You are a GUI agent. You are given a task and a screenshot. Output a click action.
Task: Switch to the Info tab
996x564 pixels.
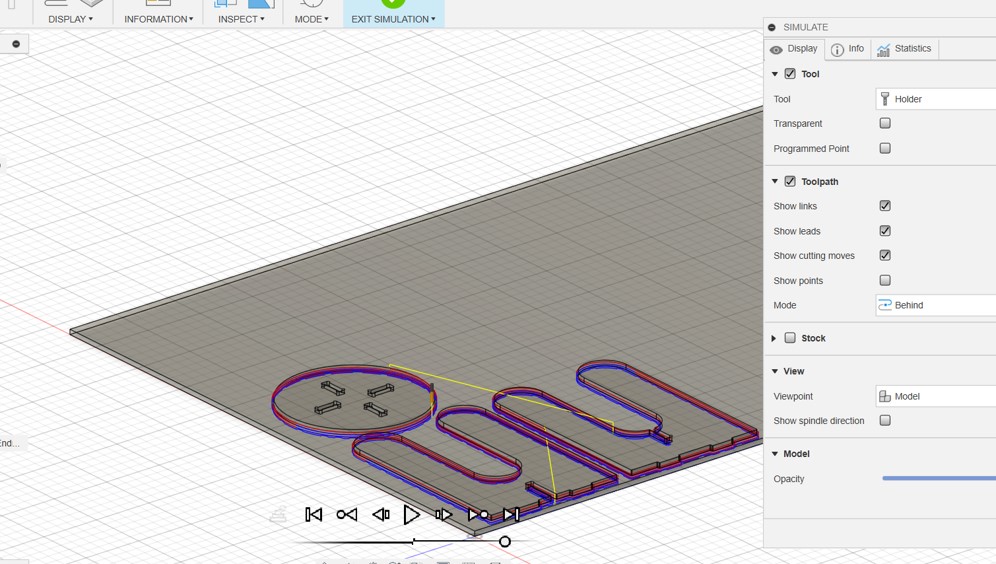[x=847, y=49]
